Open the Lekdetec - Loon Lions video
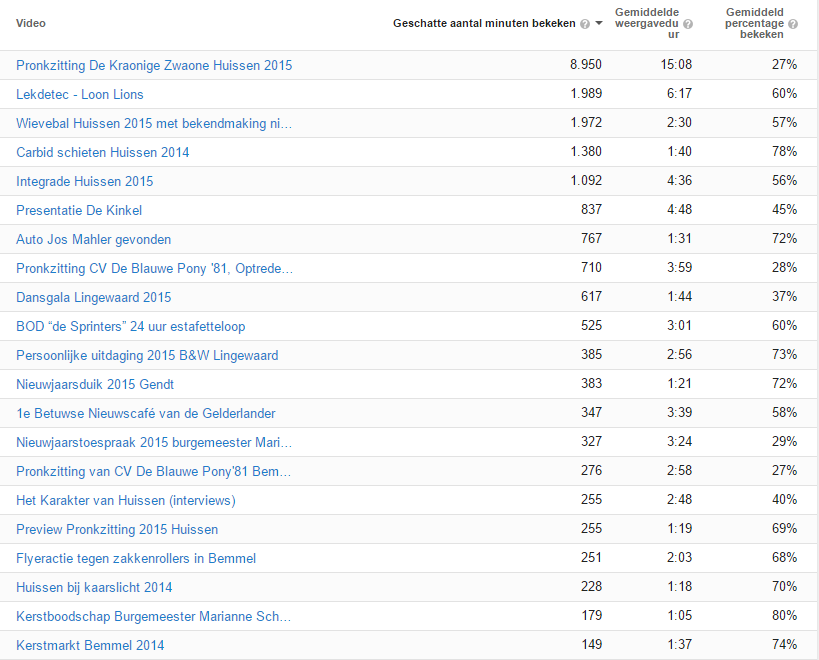The height and width of the screenshot is (660, 819). tap(80, 94)
